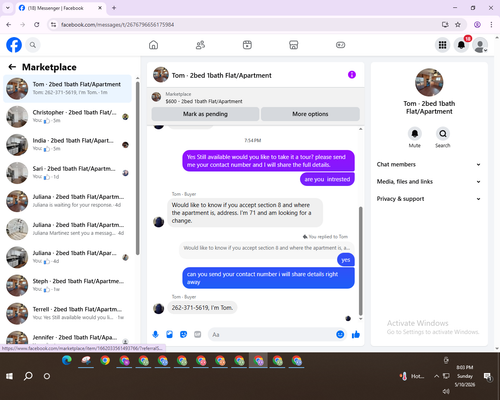This screenshot has width=500, height=400.
Task: Open India 2bed 1bath conversation
Action: pos(68,145)
